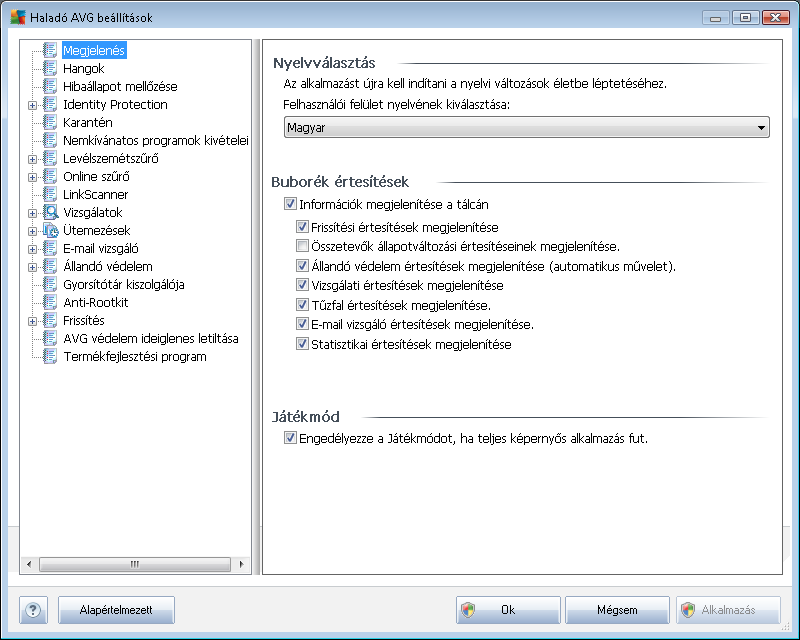Disable Játékmód for full-screen applications checkbox
Screen dimensions: 800x640
(290, 438)
